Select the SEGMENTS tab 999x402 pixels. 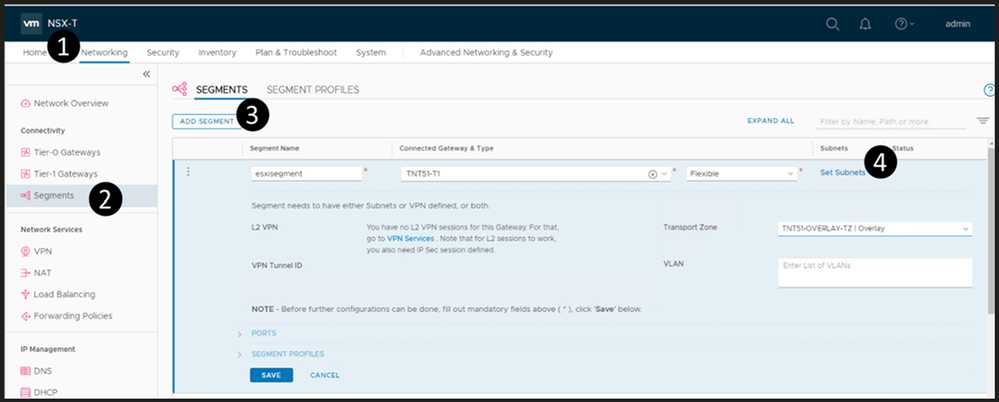click(221, 90)
